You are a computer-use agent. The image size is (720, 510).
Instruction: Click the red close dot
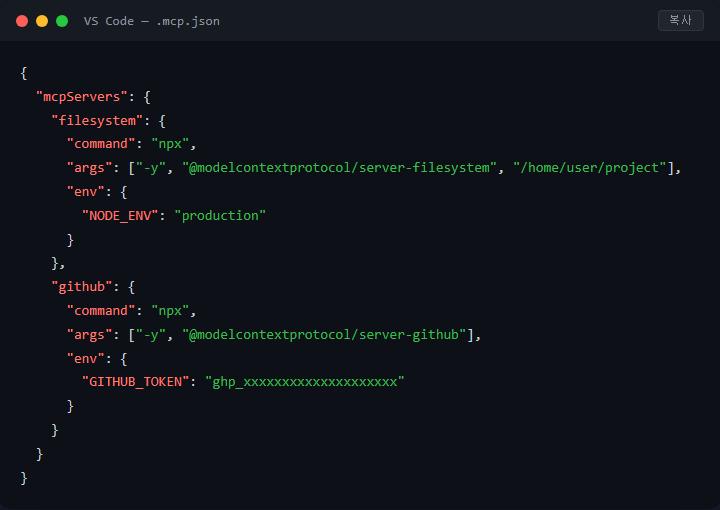[22, 21]
